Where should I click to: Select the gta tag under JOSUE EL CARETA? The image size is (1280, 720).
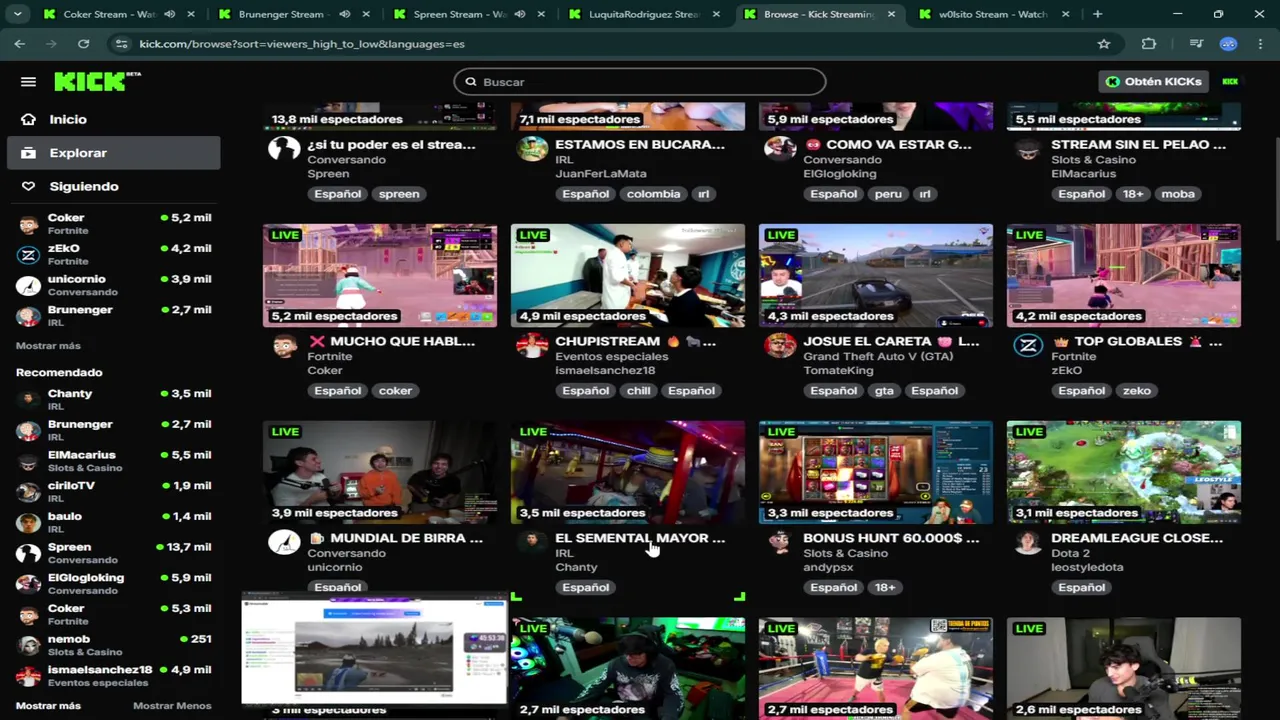884,391
